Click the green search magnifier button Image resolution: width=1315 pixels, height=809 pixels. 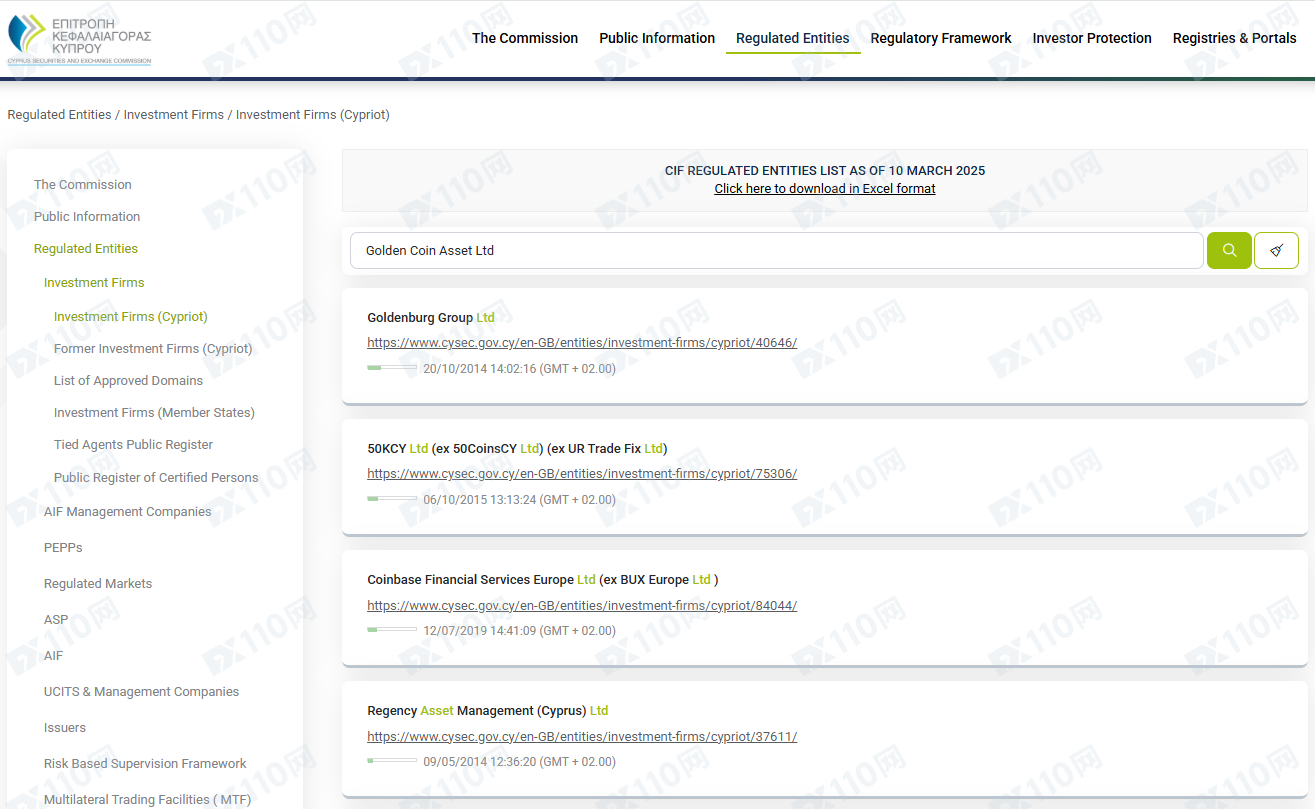(x=1229, y=251)
